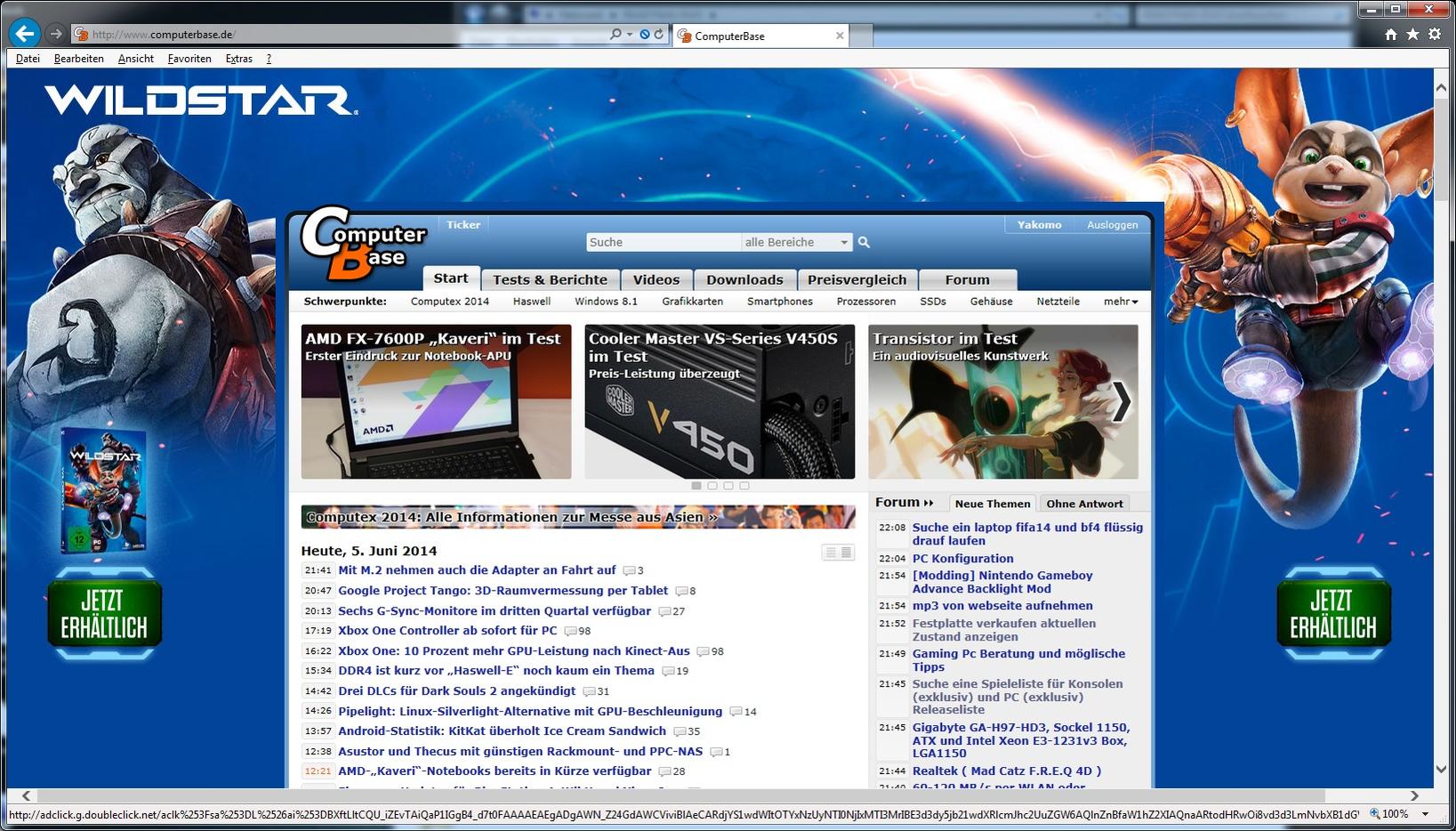The width and height of the screenshot is (1456, 831).
Task: Click right JETZT ERHÄLTLICH ad button
Action: (1333, 614)
